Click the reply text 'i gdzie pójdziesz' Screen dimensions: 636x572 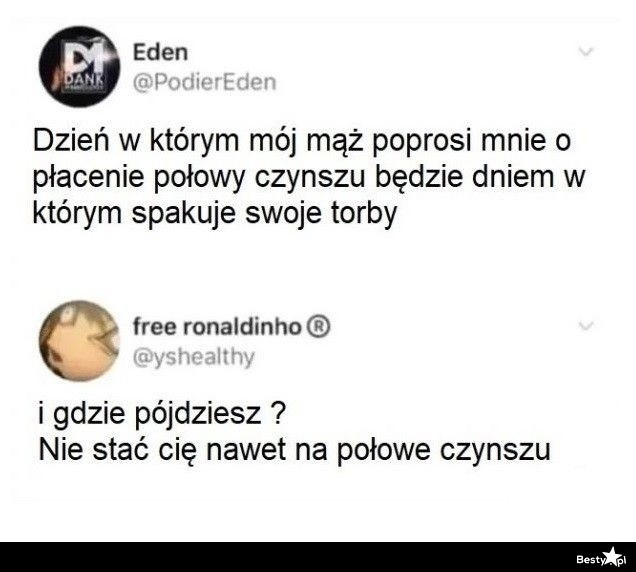click(x=150, y=414)
